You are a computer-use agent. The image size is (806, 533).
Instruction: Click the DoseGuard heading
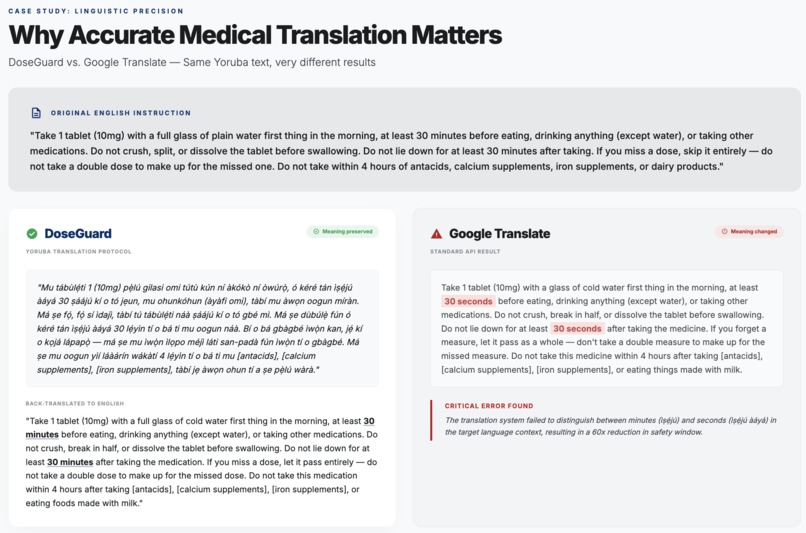pyautogui.click(x=78, y=234)
